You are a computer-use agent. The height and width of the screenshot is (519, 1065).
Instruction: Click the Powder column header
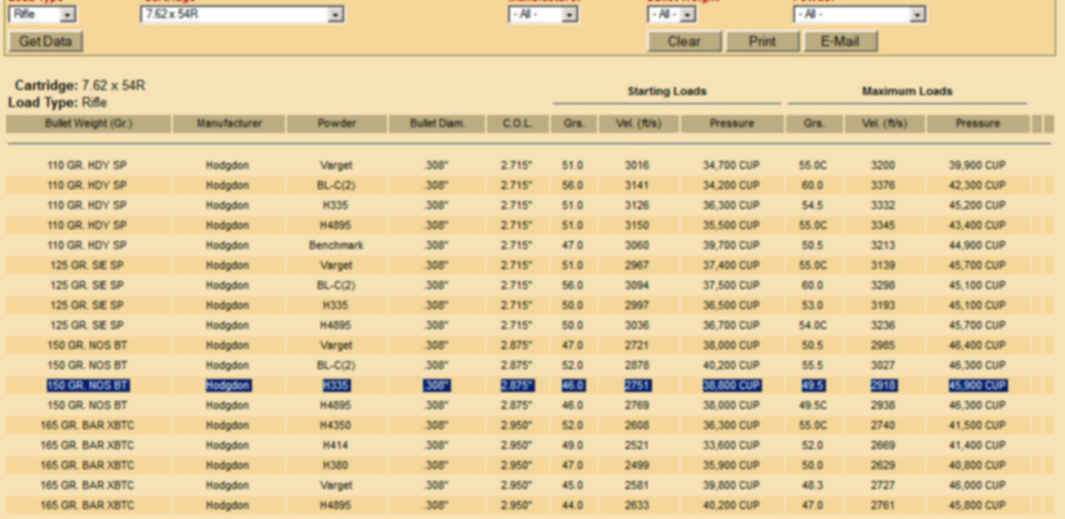336,124
